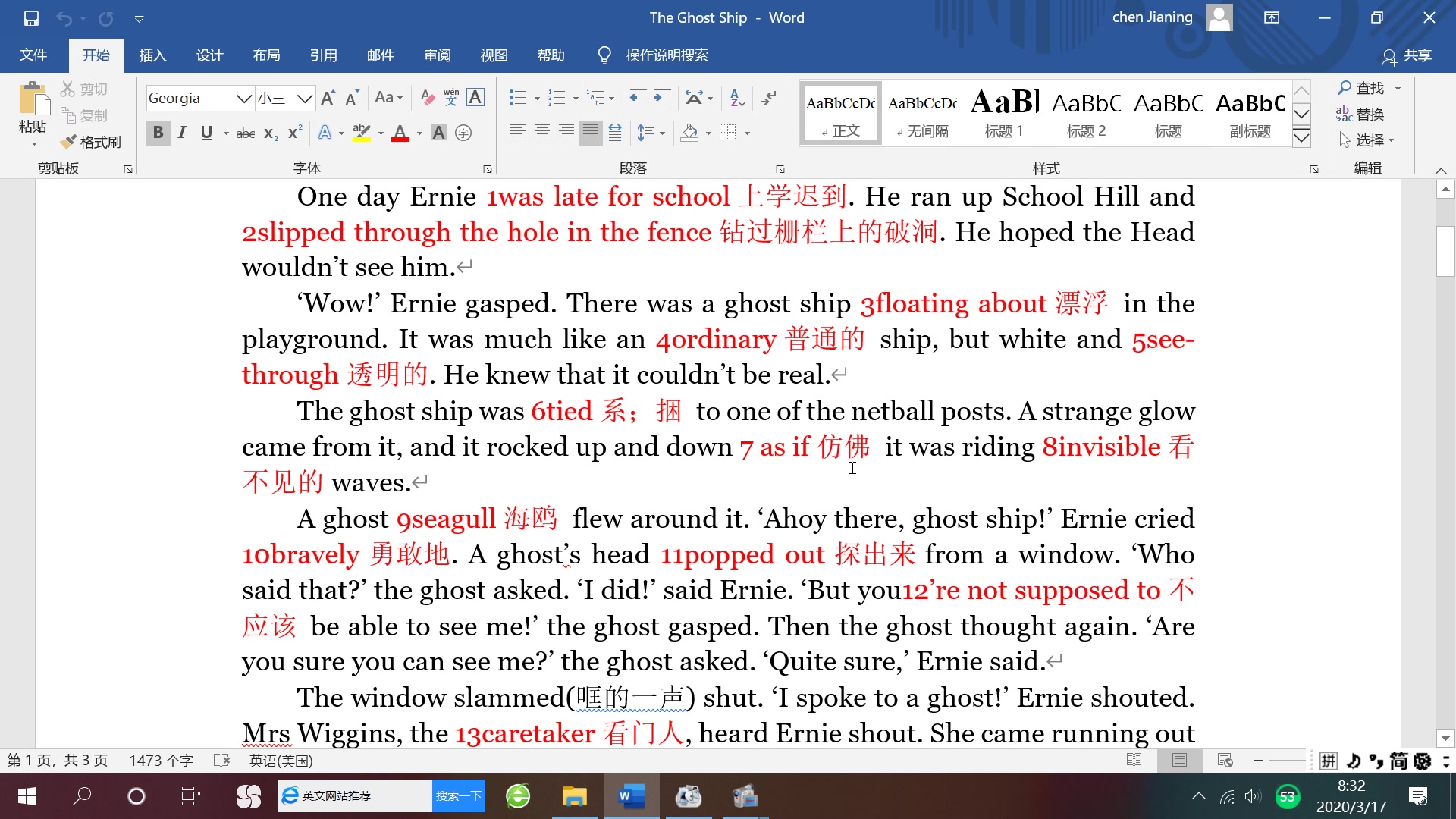
Task: Toggle superscript formatting
Action: point(295,133)
